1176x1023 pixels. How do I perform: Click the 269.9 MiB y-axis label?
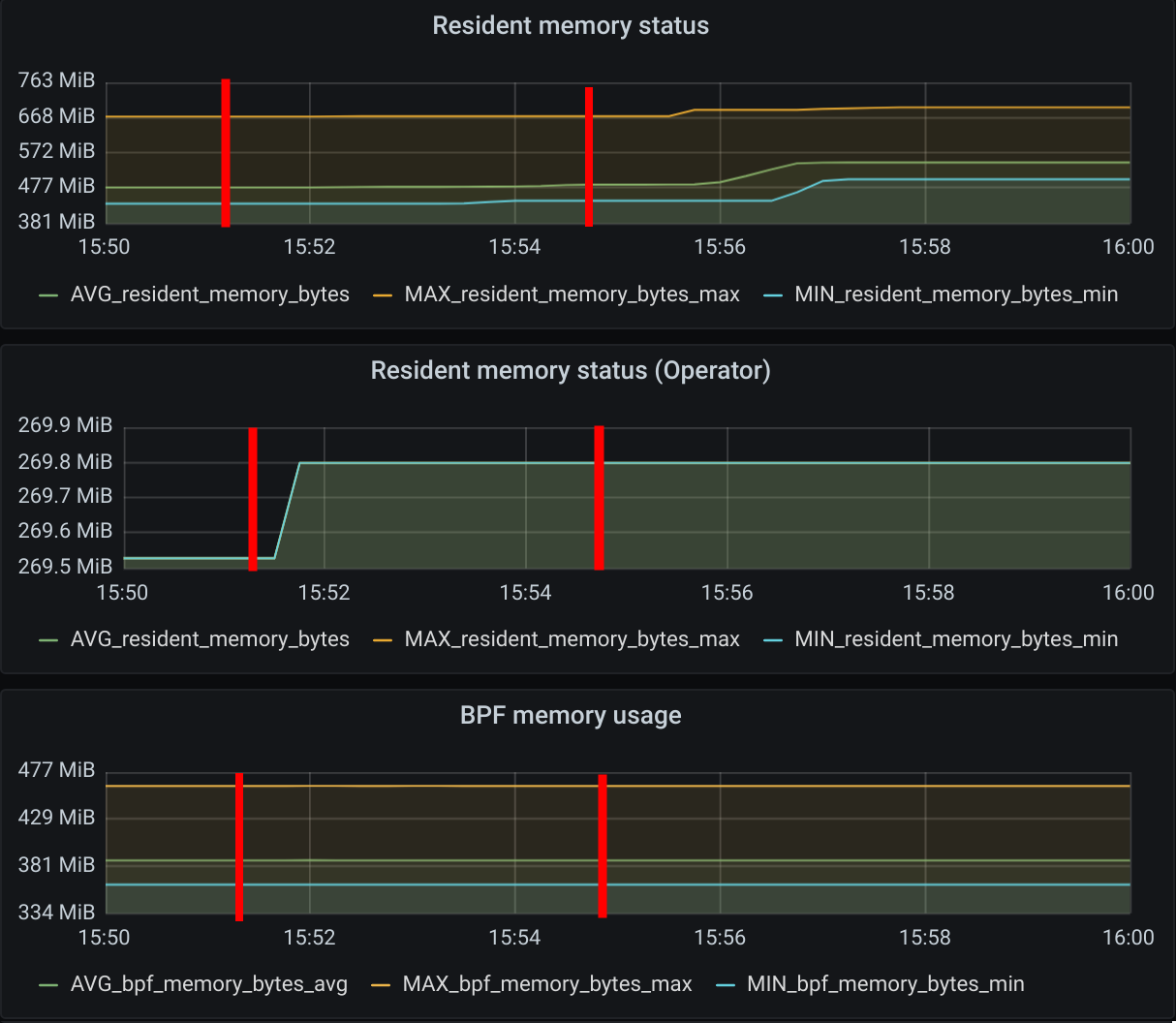[x=66, y=425]
